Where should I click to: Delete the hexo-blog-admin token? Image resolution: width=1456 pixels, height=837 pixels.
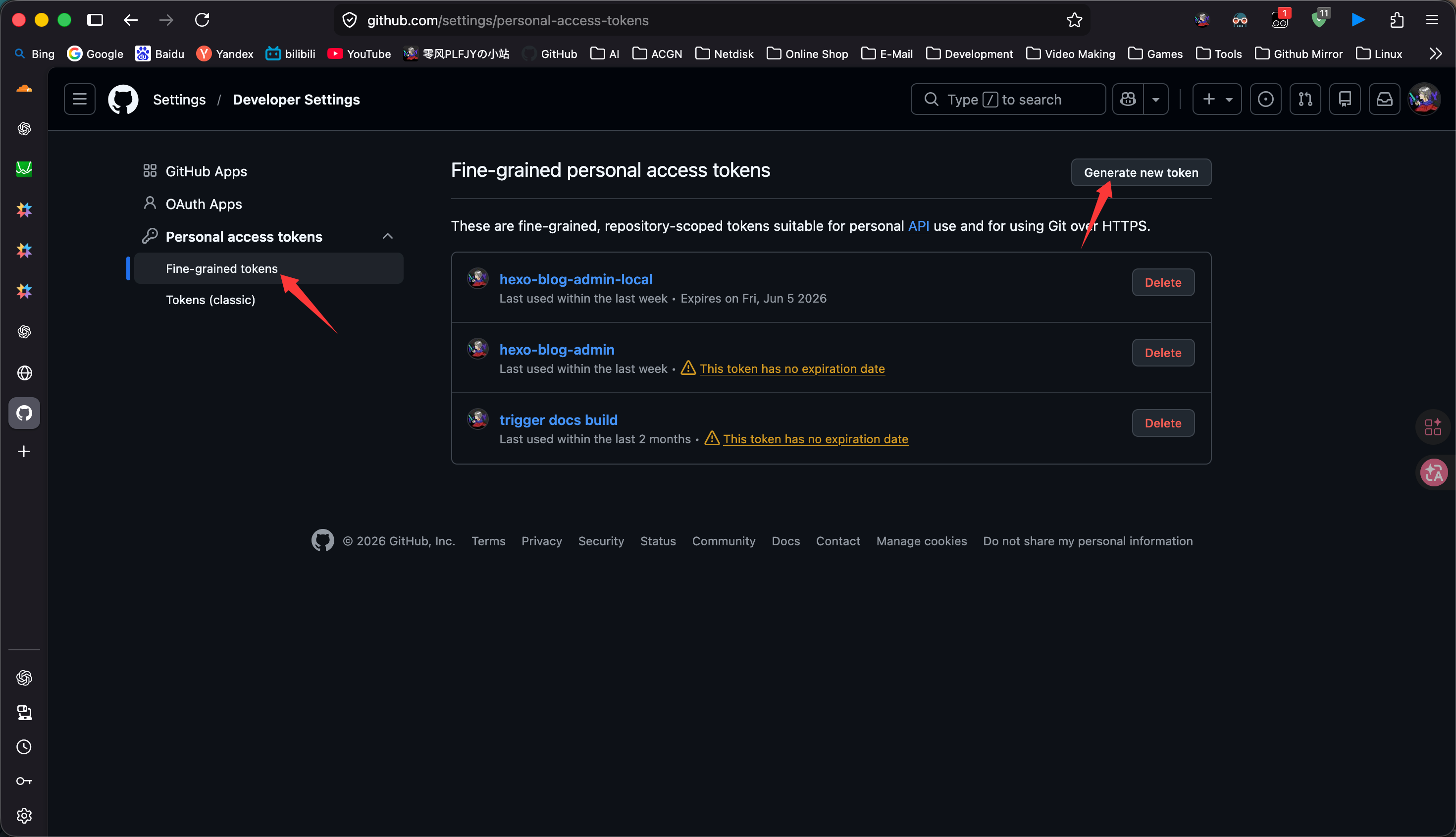coord(1163,353)
